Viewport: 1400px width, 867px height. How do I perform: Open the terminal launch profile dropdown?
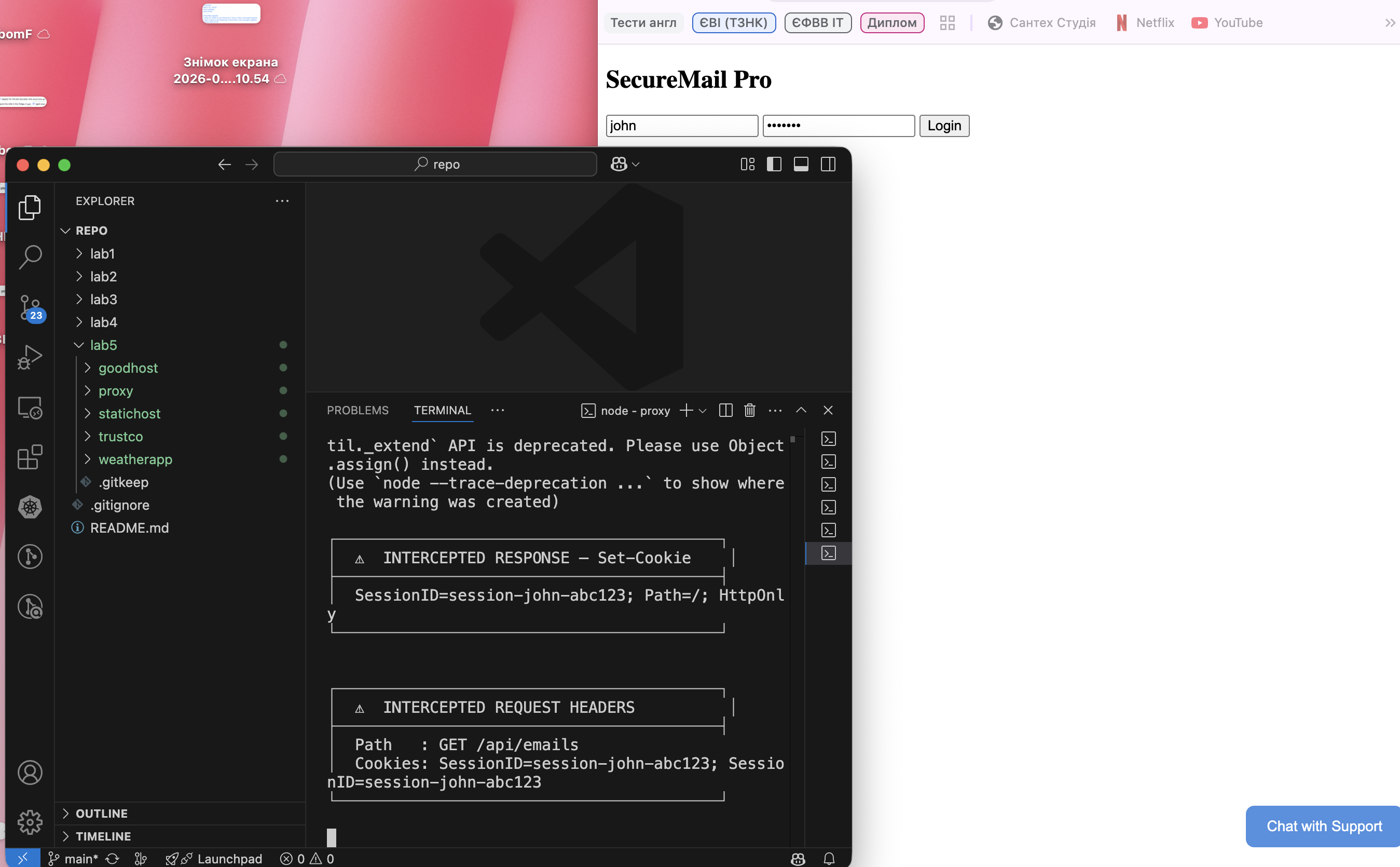click(703, 411)
